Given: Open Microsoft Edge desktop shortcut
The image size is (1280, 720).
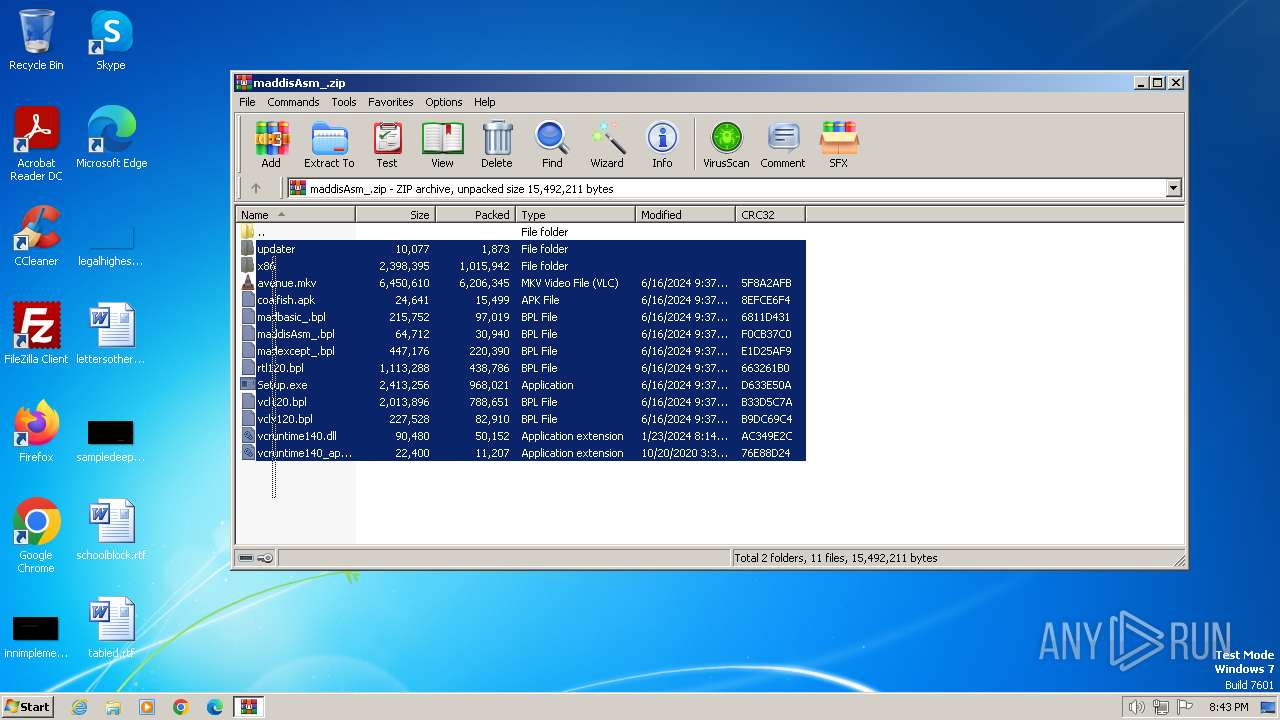Looking at the screenshot, I should point(111,138).
